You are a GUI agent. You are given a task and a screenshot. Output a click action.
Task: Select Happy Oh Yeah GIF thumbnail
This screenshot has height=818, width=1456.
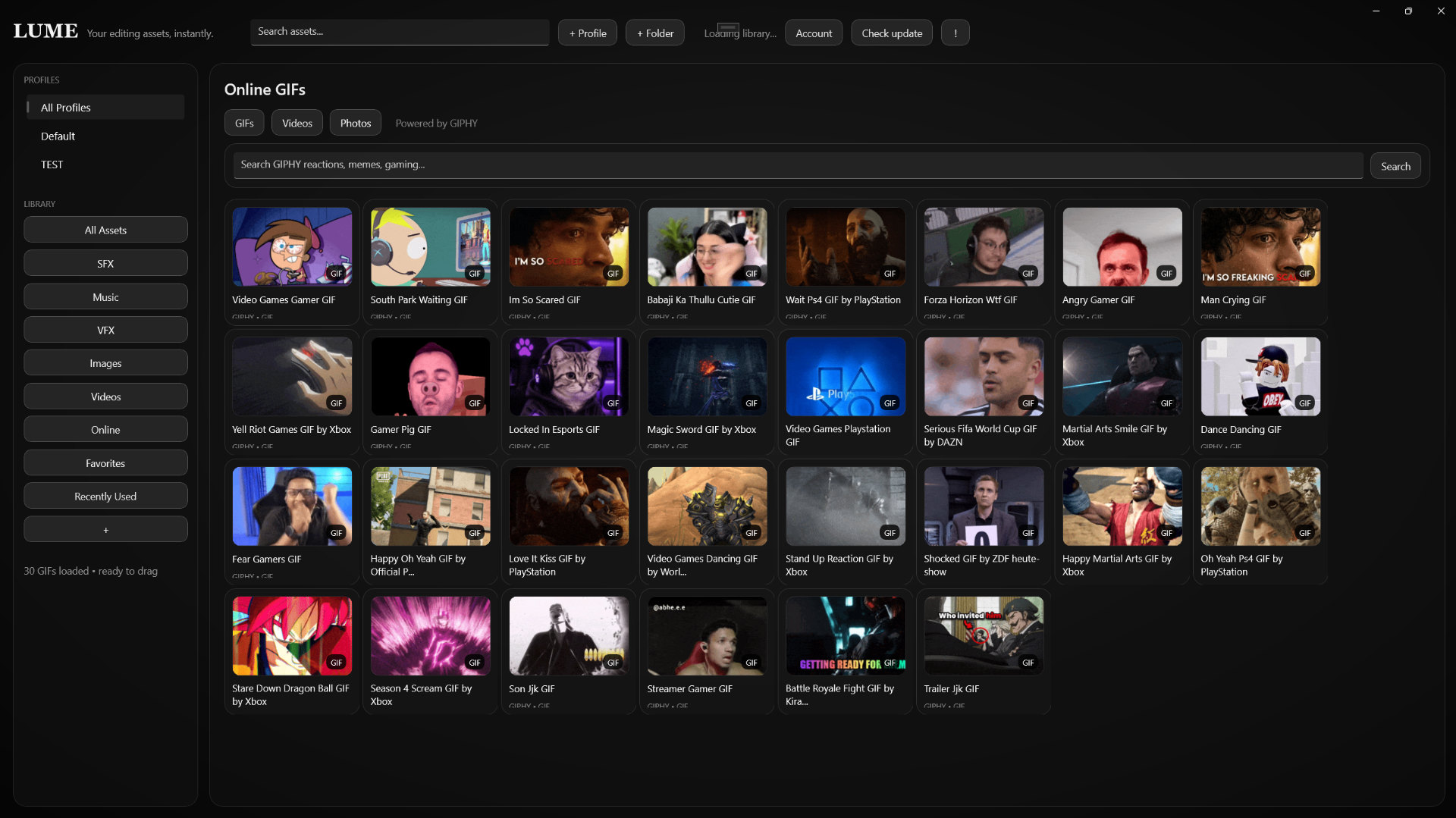430,506
